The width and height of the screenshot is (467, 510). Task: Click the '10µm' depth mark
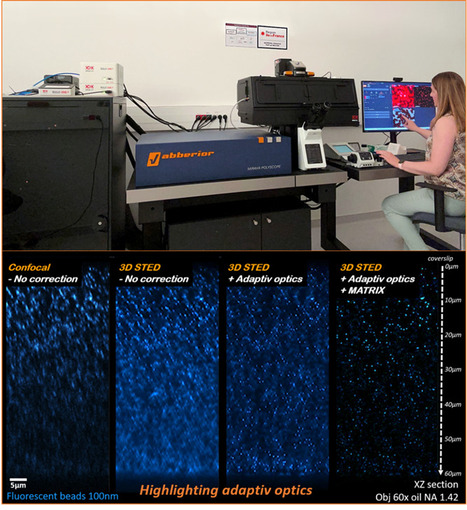click(x=453, y=300)
